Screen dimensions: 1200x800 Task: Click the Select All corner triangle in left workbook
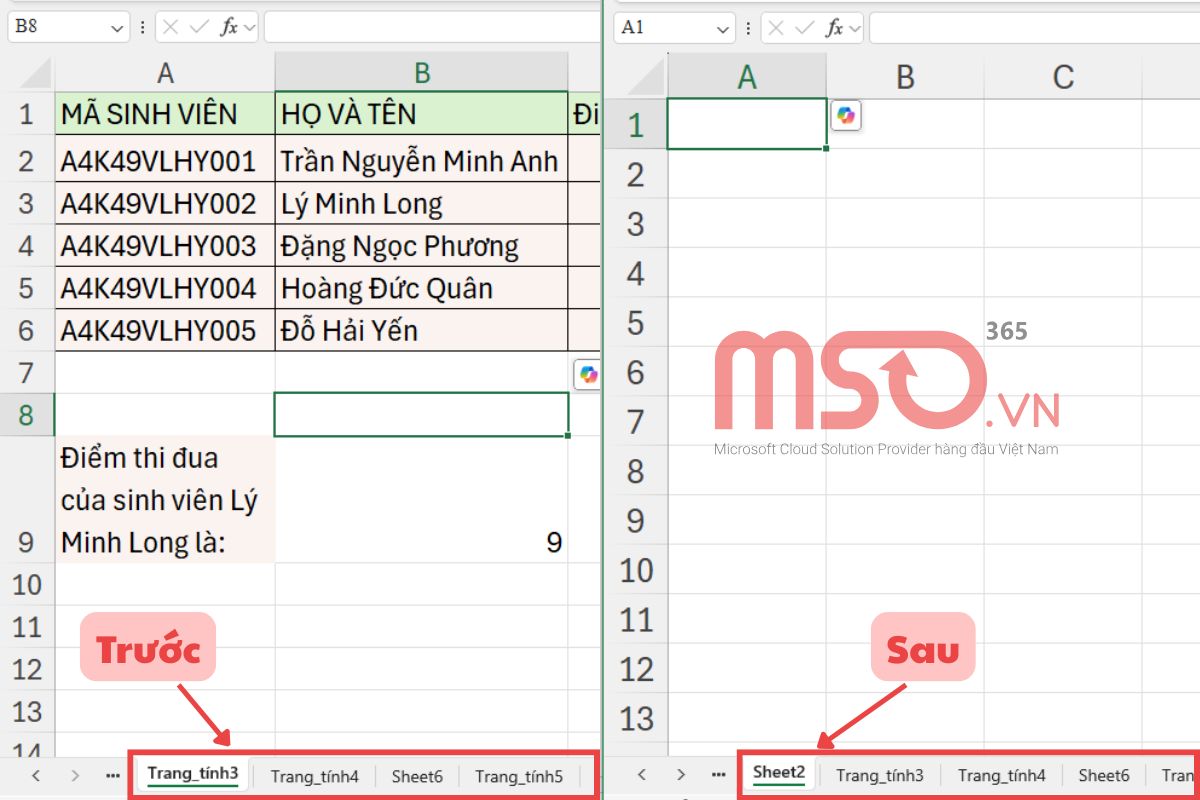click(x=35, y=72)
